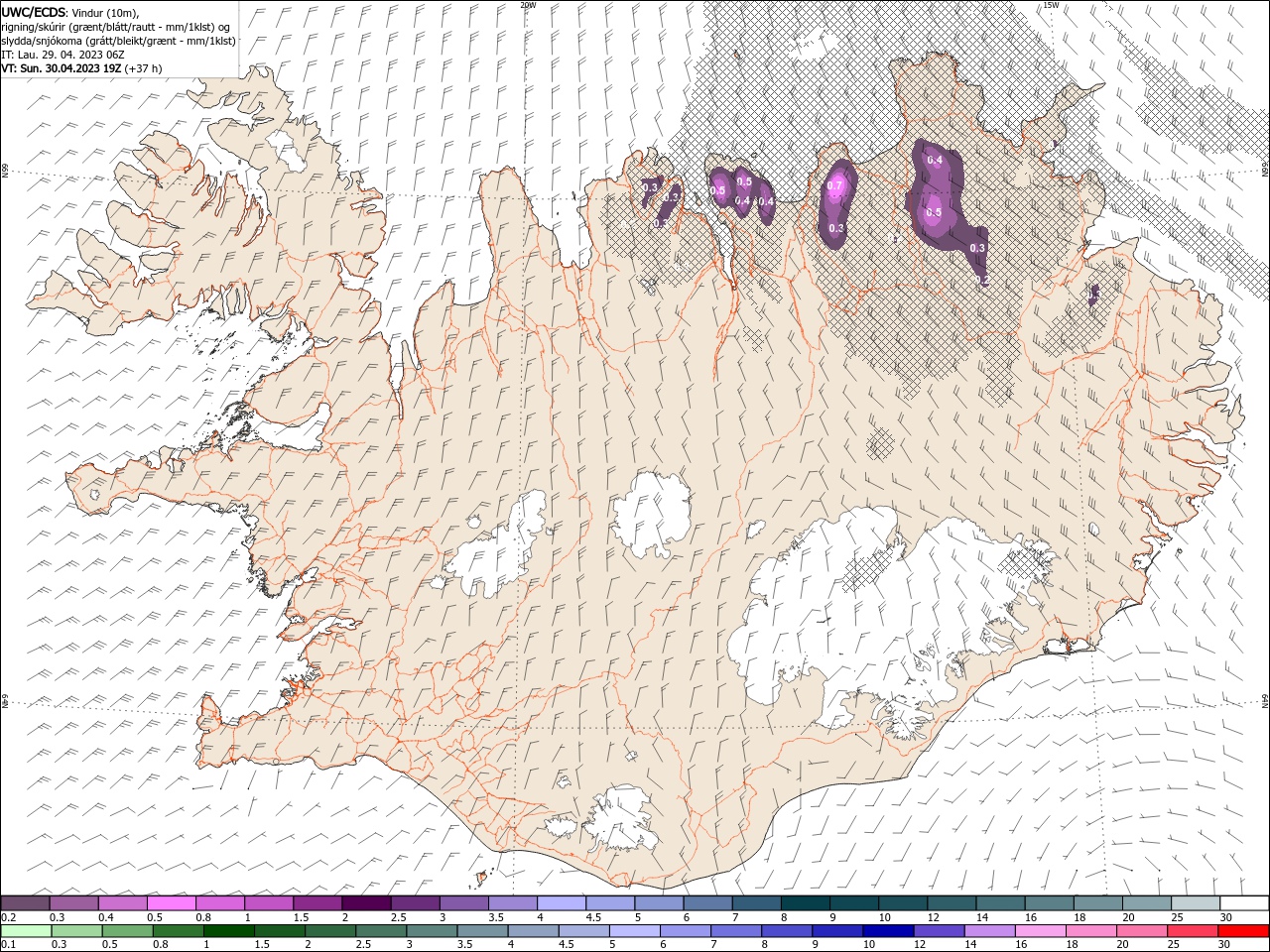The height and width of the screenshot is (952, 1270).
Task: Pick the light grey 25–30 swatch on upper scale
Action: (x=1196, y=903)
